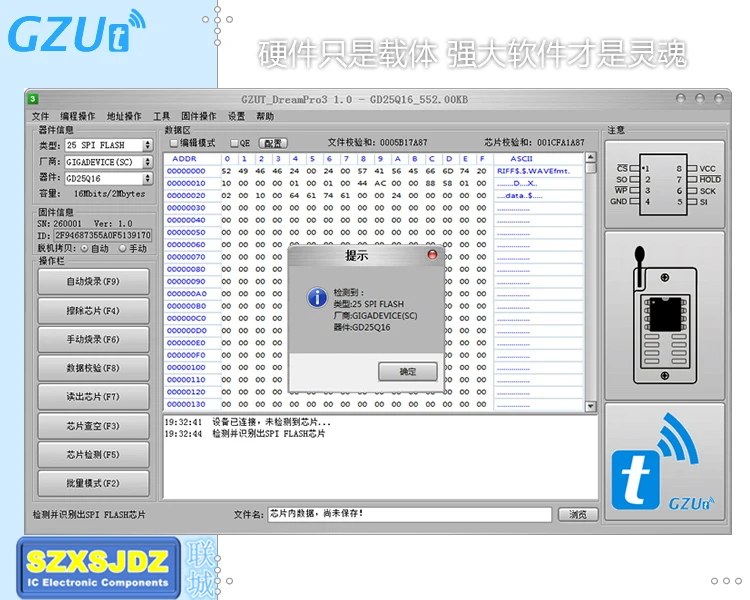Image resolution: width=750 pixels, height=600 pixels.
Task: Open the 厂商 GIGADEVICE(SC) dropdown
Action: (x=147, y=162)
